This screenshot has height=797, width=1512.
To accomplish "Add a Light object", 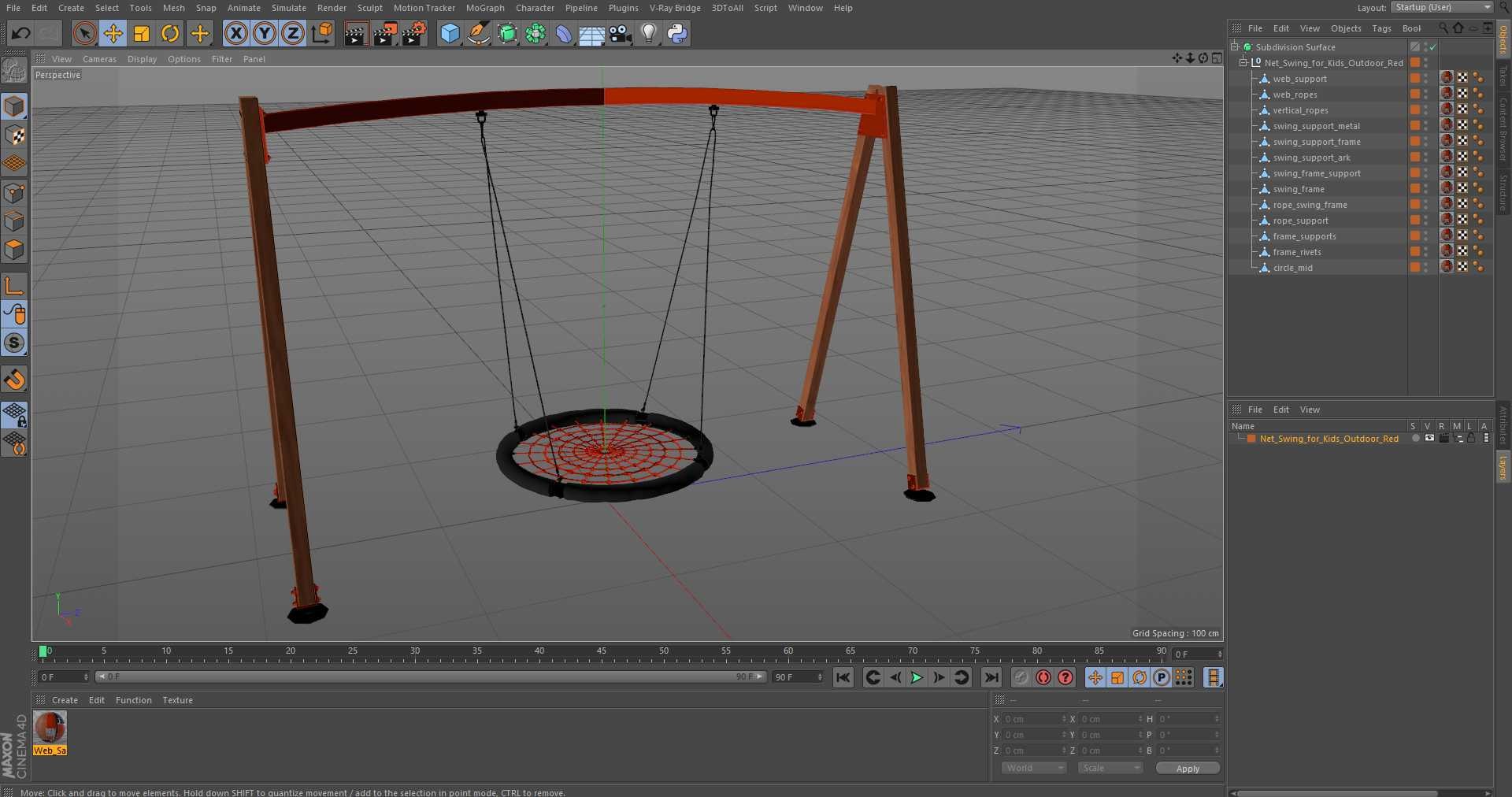I will (x=649, y=33).
